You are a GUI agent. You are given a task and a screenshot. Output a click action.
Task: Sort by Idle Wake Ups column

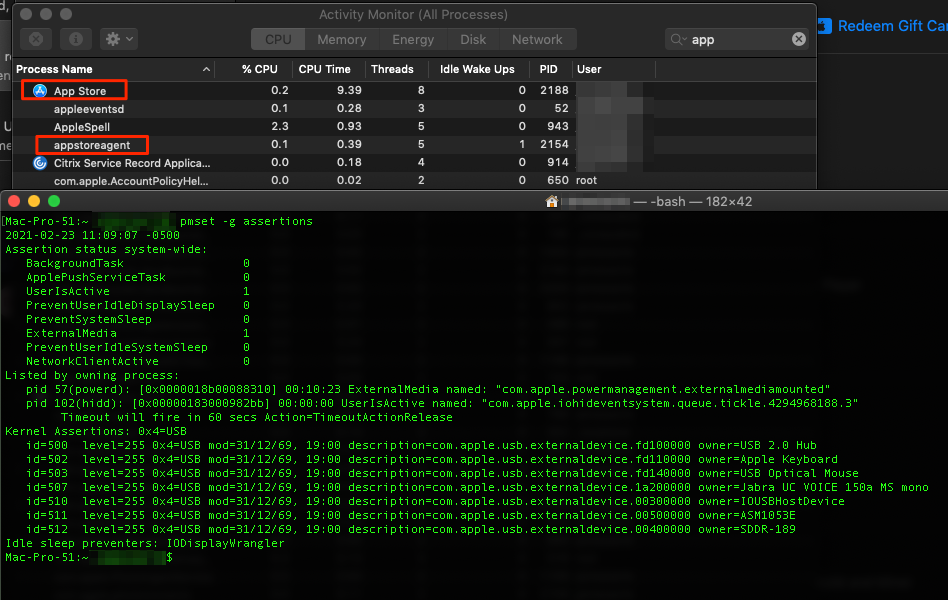[x=479, y=70]
